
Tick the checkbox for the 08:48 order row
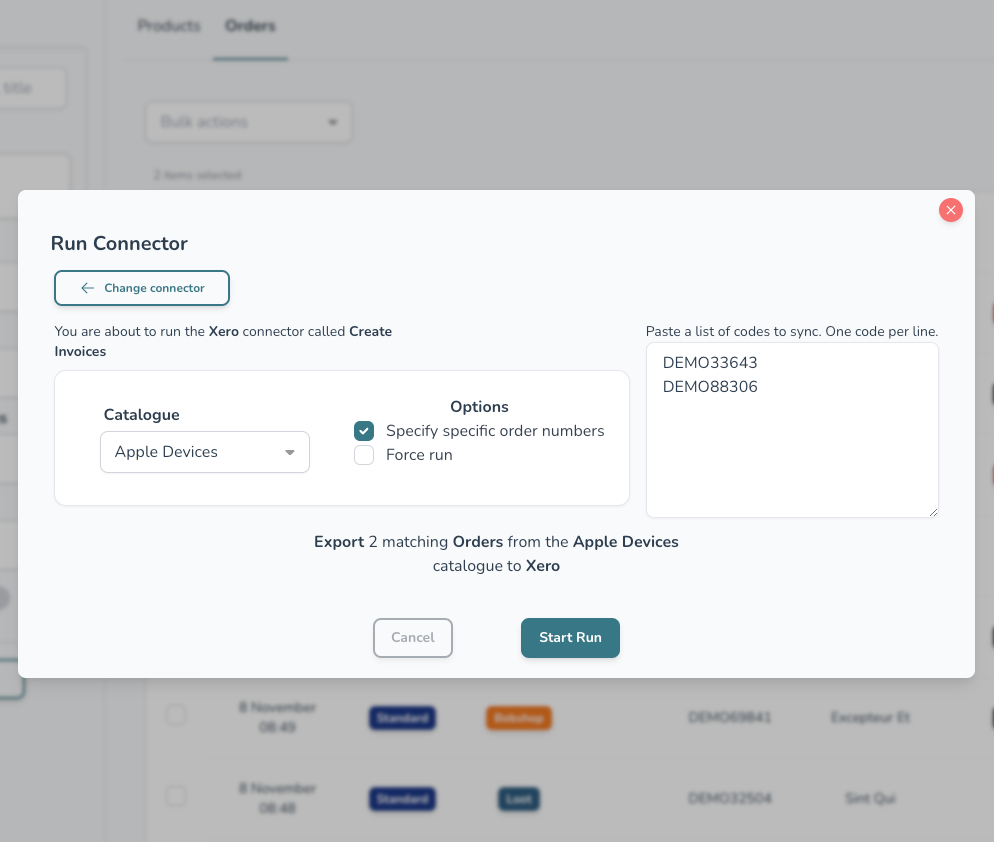pos(176,796)
